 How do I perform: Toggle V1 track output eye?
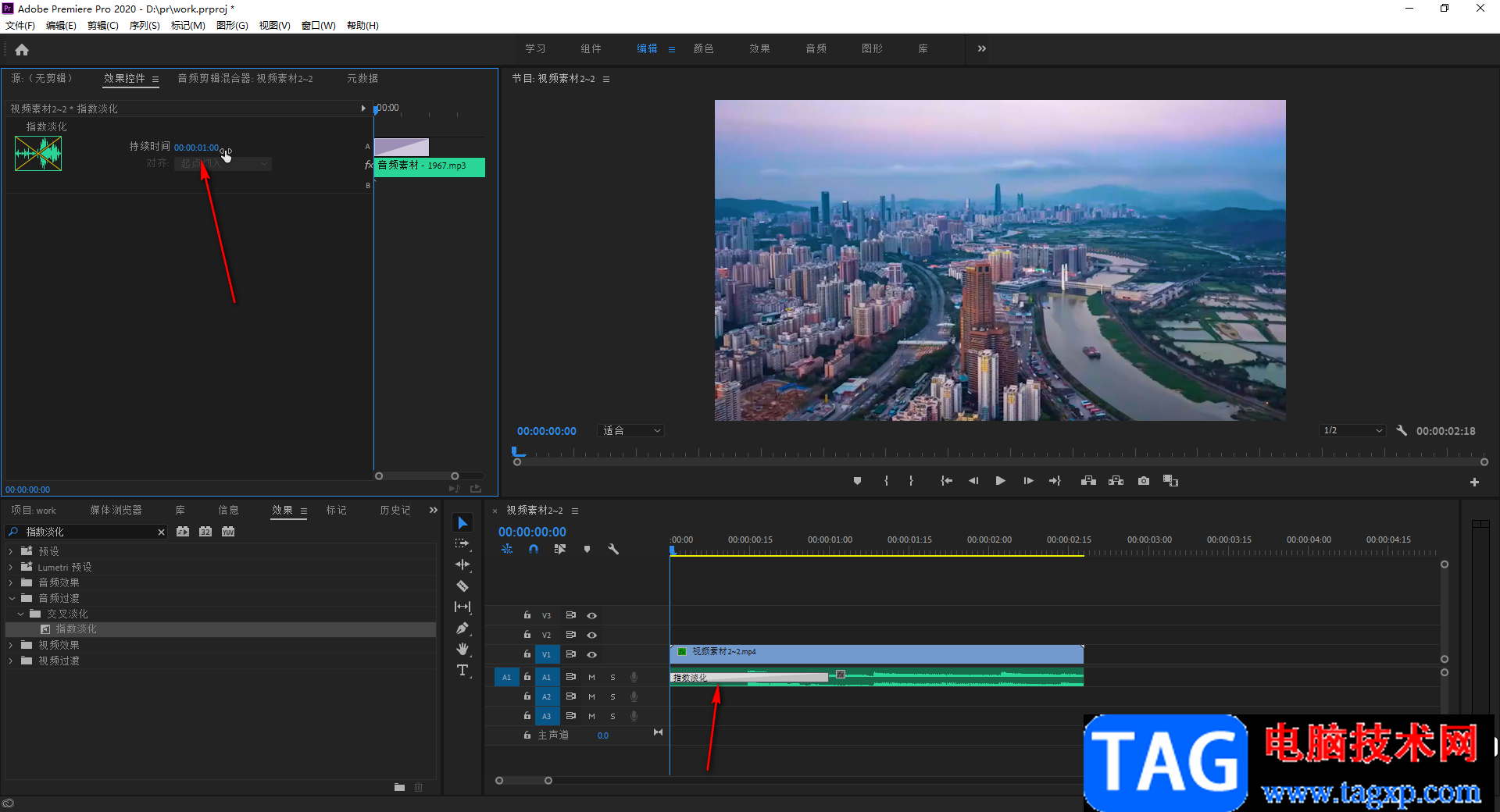(592, 654)
